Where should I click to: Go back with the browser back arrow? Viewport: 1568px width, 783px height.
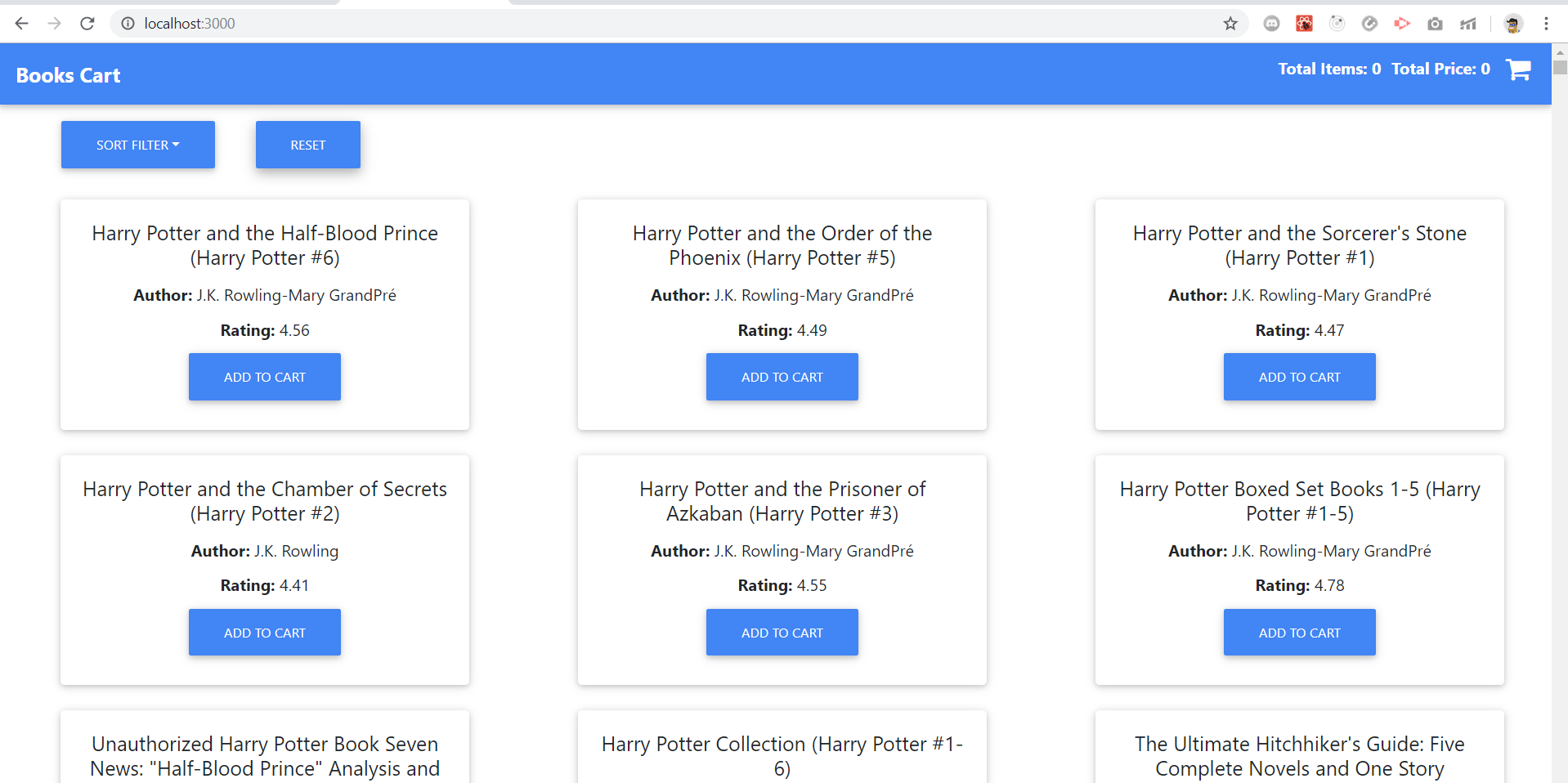tap(22, 24)
